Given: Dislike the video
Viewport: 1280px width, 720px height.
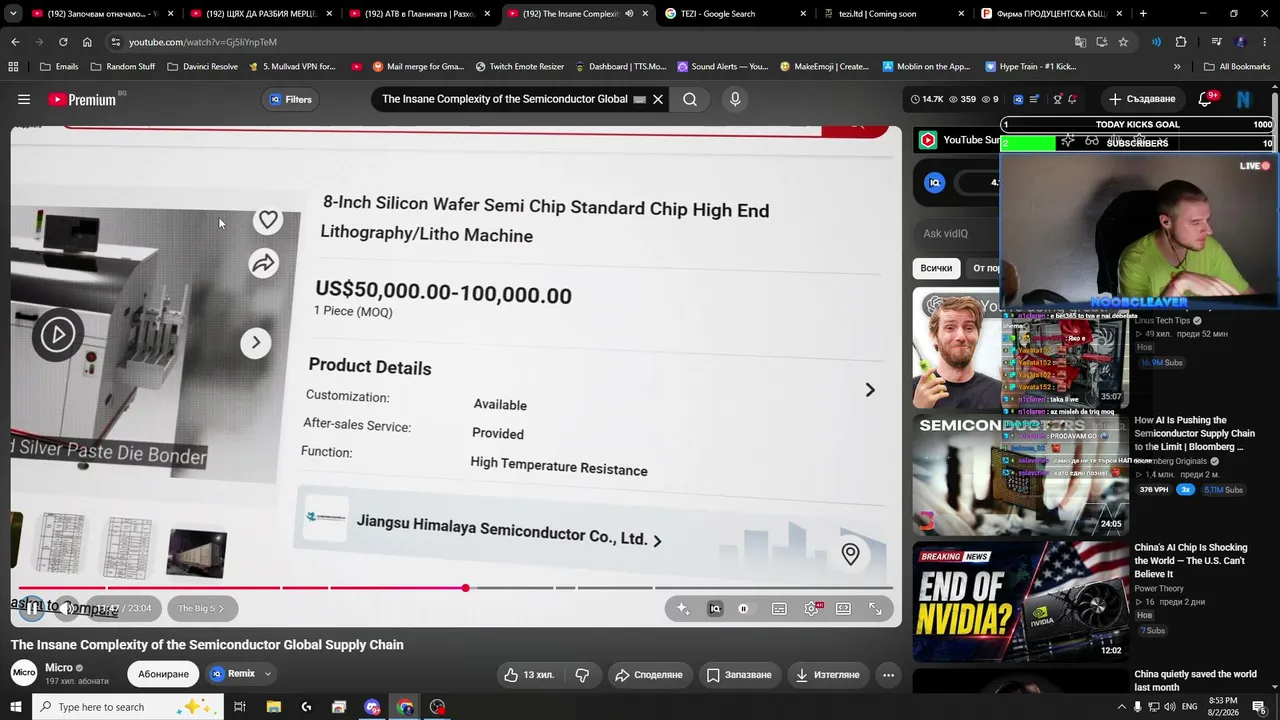Looking at the screenshot, I should 582,675.
